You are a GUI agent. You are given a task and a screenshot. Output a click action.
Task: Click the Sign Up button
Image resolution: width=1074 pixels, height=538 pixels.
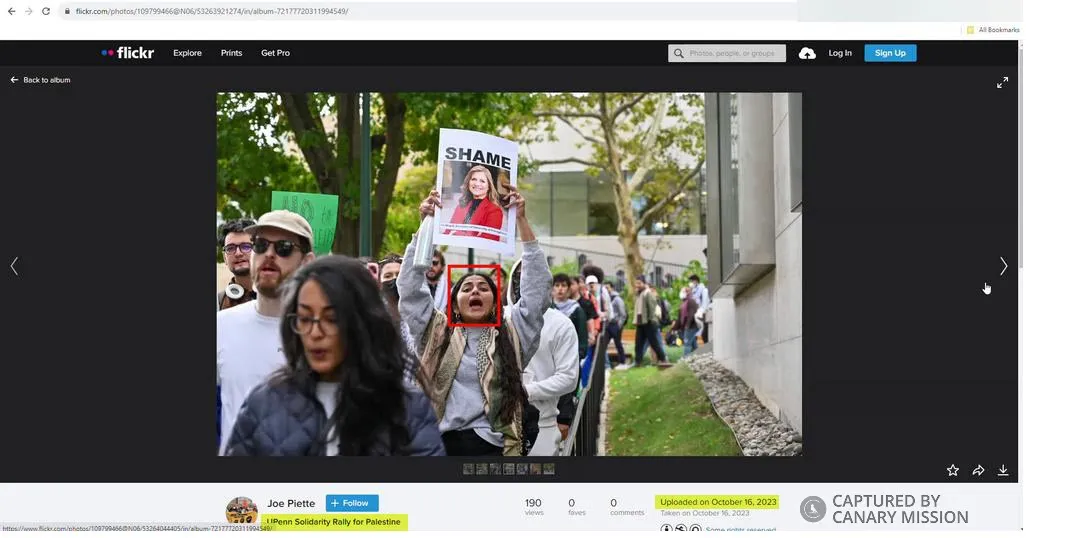tap(890, 53)
